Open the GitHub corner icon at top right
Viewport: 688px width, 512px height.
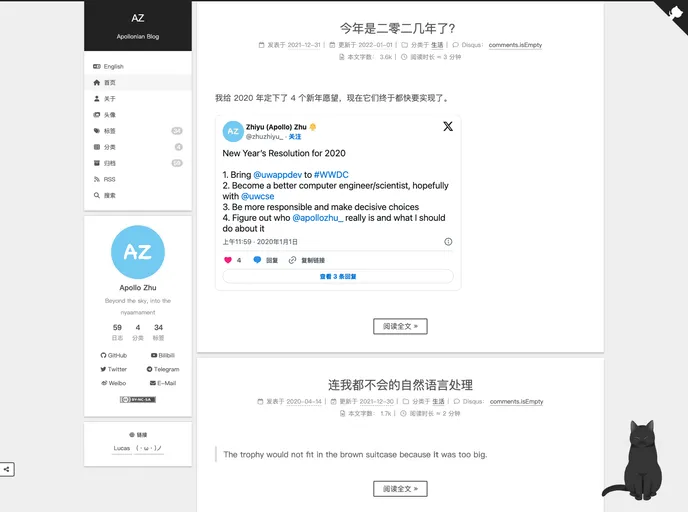click(x=673, y=13)
